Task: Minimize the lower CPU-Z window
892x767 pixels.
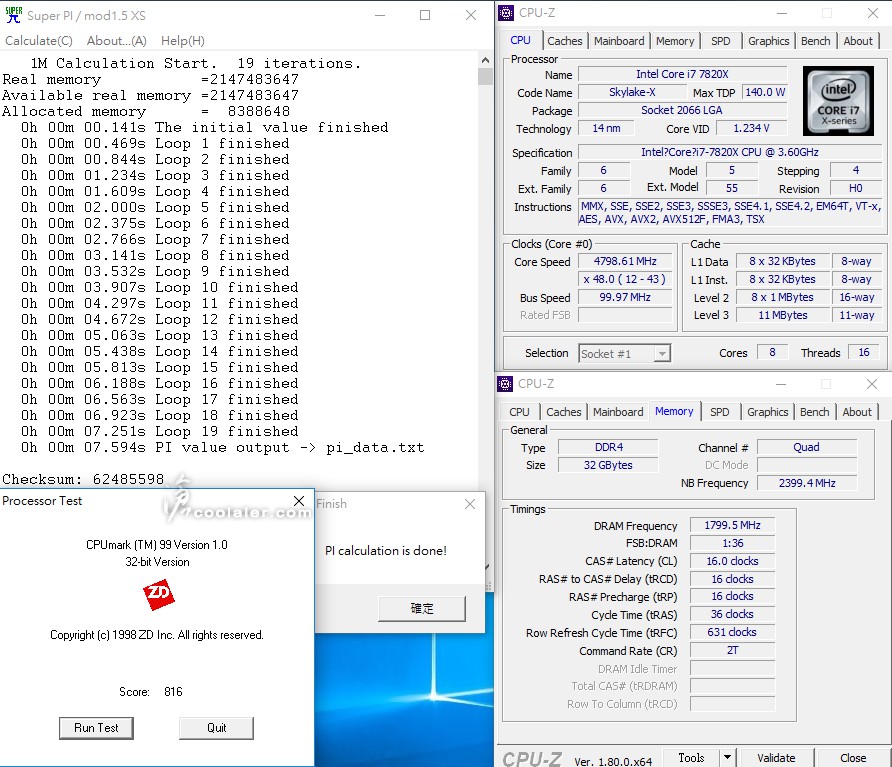Action: click(x=781, y=384)
